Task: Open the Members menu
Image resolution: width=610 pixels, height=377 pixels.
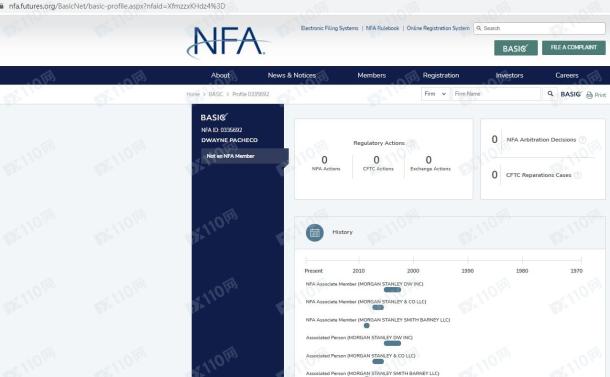Action: pyautogui.click(x=372, y=75)
